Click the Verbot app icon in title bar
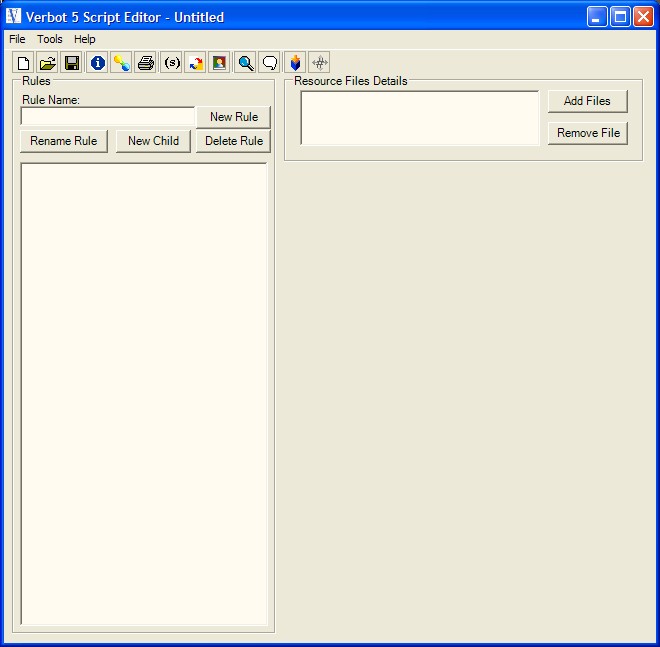The height and width of the screenshot is (647, 660). pyautogui.click(x=13, y=16)
